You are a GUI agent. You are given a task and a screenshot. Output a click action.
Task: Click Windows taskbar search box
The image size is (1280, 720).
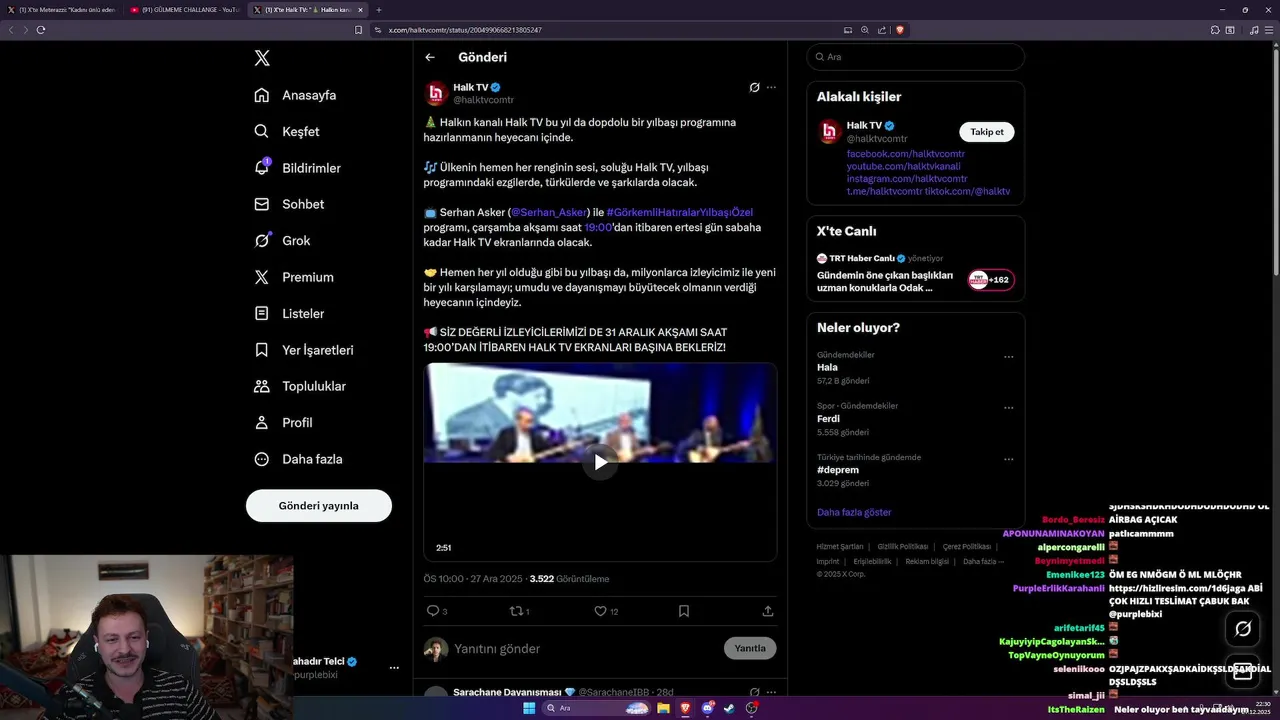point(597,708)
